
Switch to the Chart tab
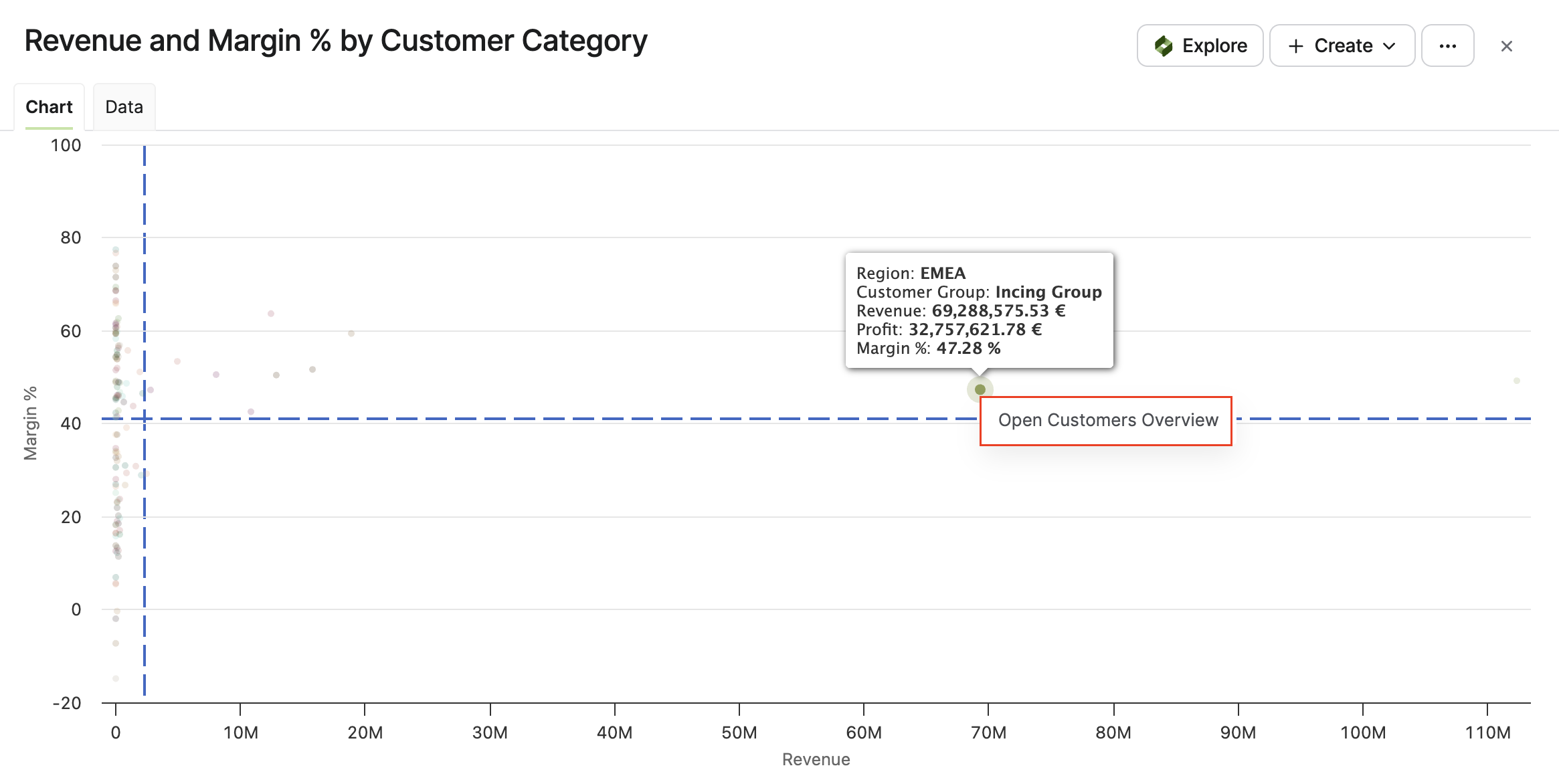click(x=49, y=107)
